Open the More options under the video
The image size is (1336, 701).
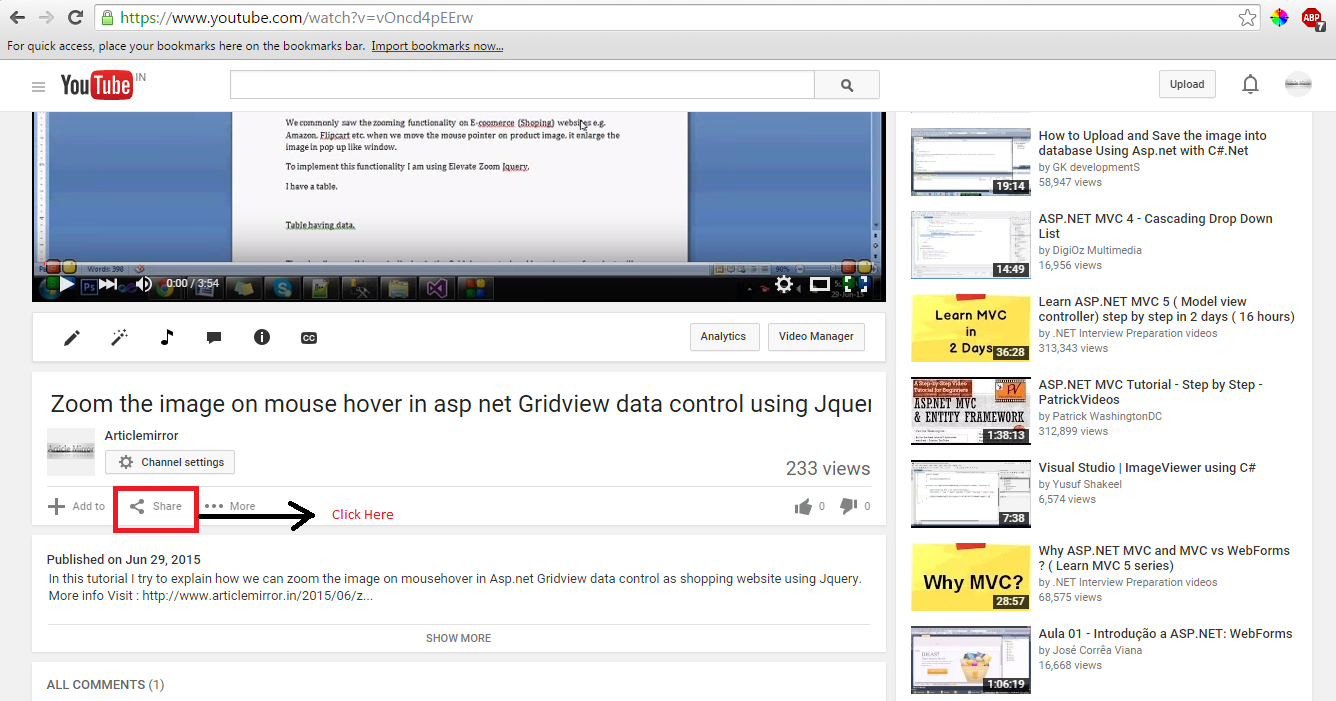coord(230,506)
